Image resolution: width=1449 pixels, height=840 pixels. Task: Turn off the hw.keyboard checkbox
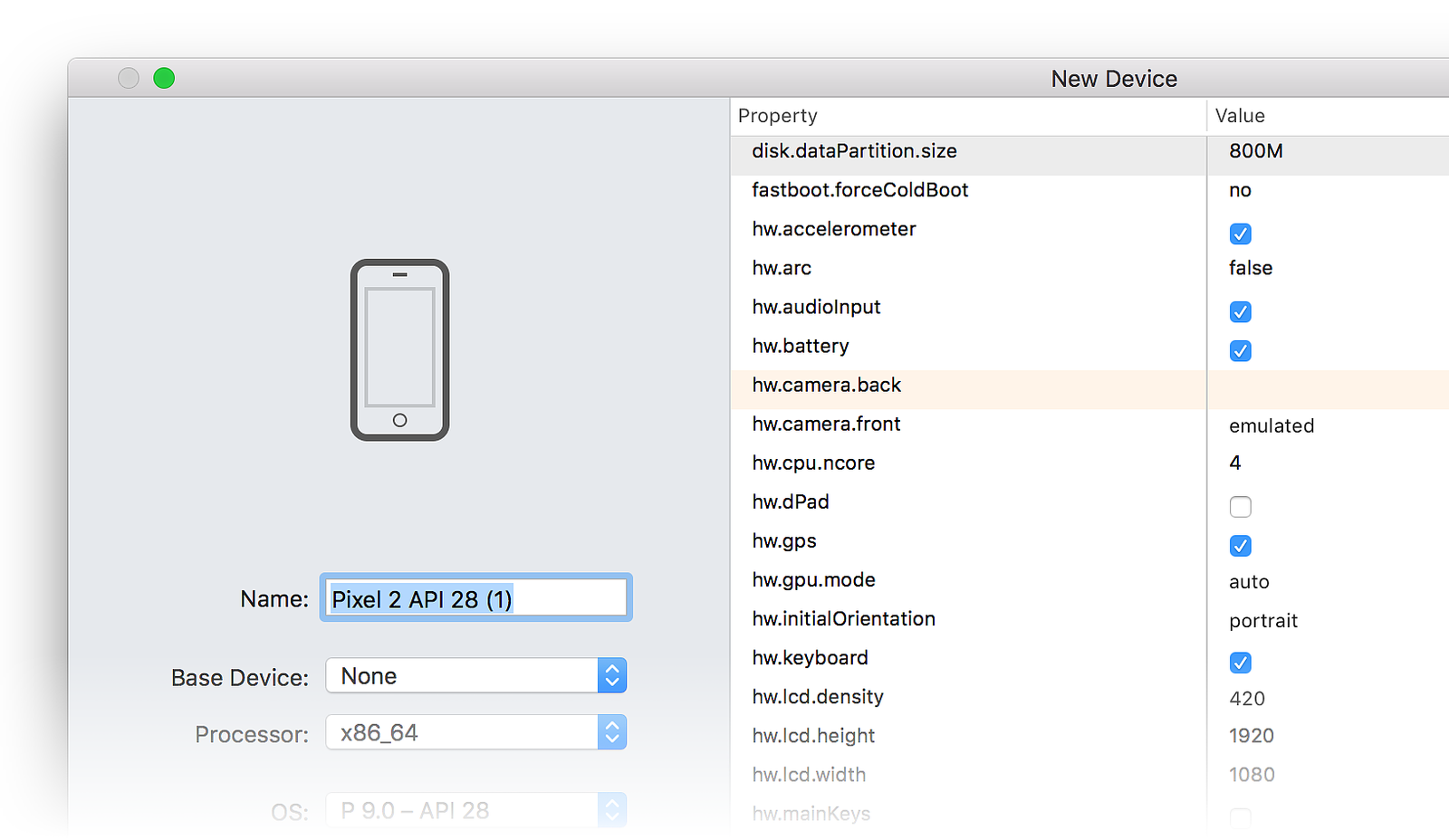[x=1240, y=663]
